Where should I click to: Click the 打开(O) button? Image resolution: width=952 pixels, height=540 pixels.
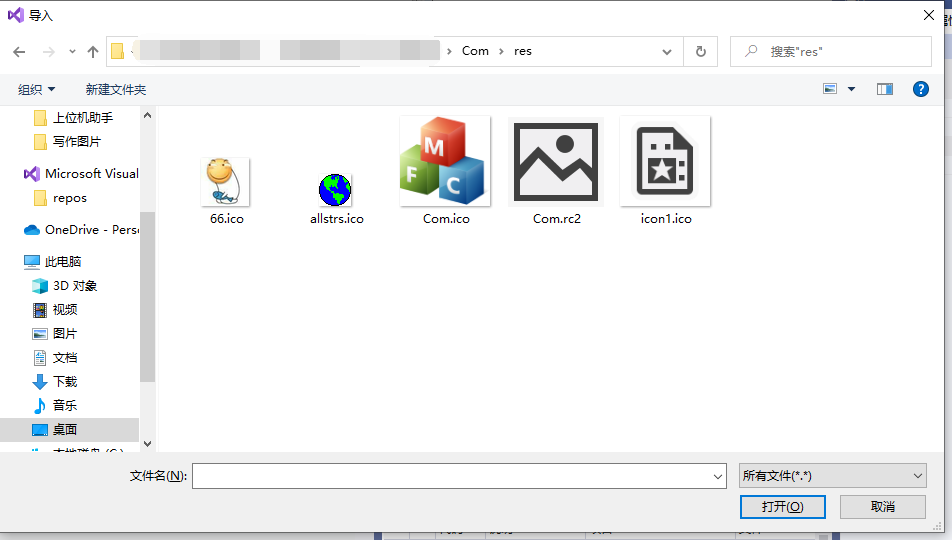(783, 507)
